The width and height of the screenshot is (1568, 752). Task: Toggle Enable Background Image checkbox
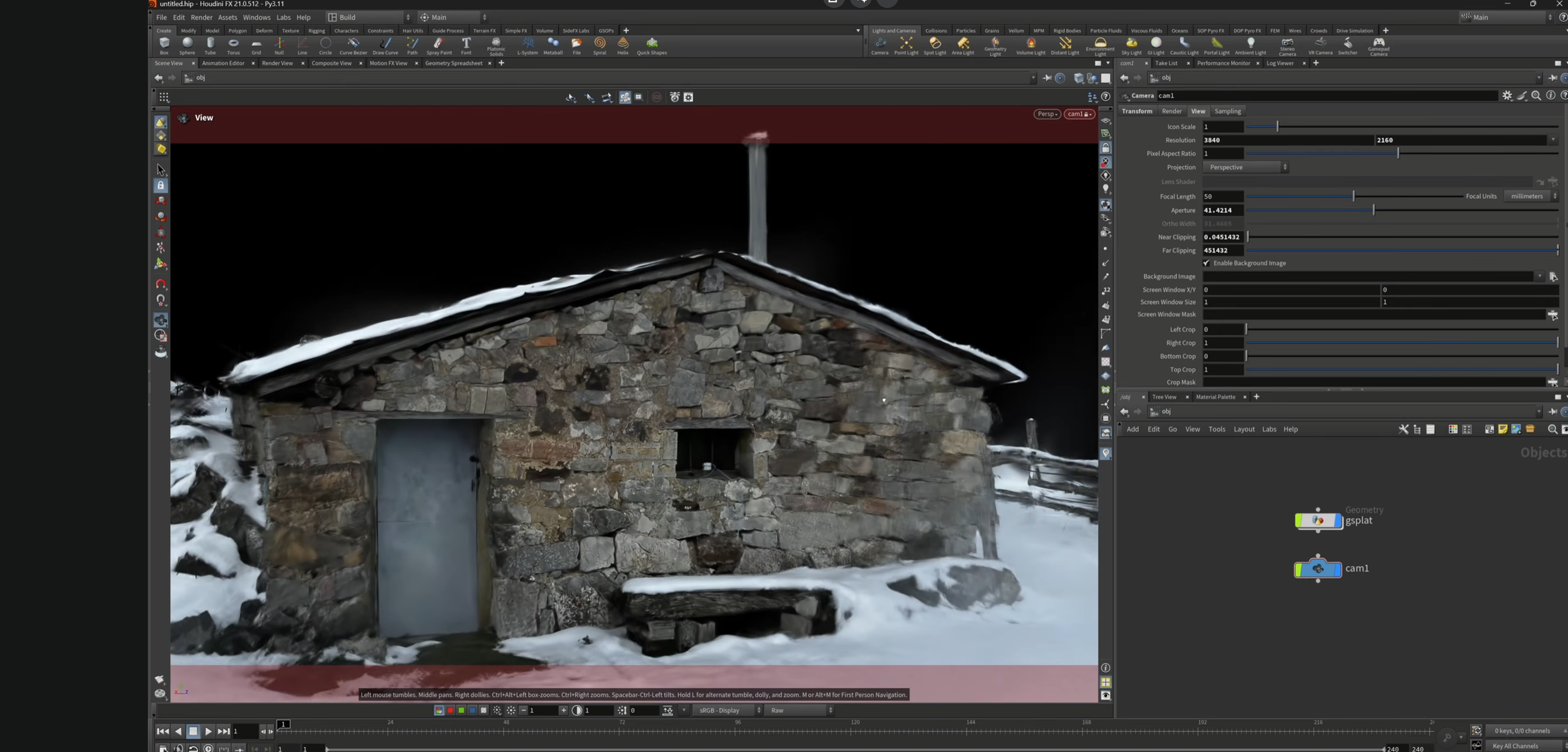1206,263
